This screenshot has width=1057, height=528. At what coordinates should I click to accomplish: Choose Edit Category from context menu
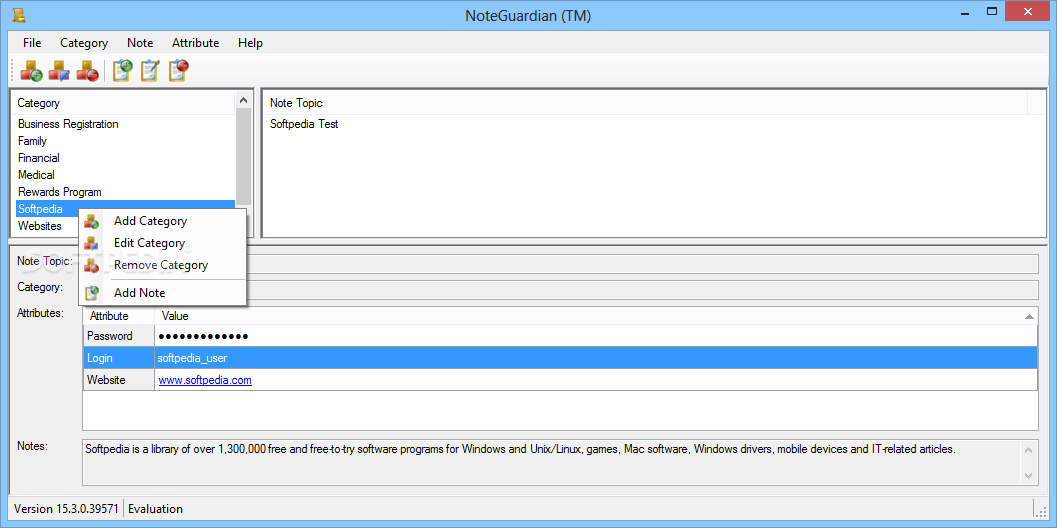coord(162,243)
